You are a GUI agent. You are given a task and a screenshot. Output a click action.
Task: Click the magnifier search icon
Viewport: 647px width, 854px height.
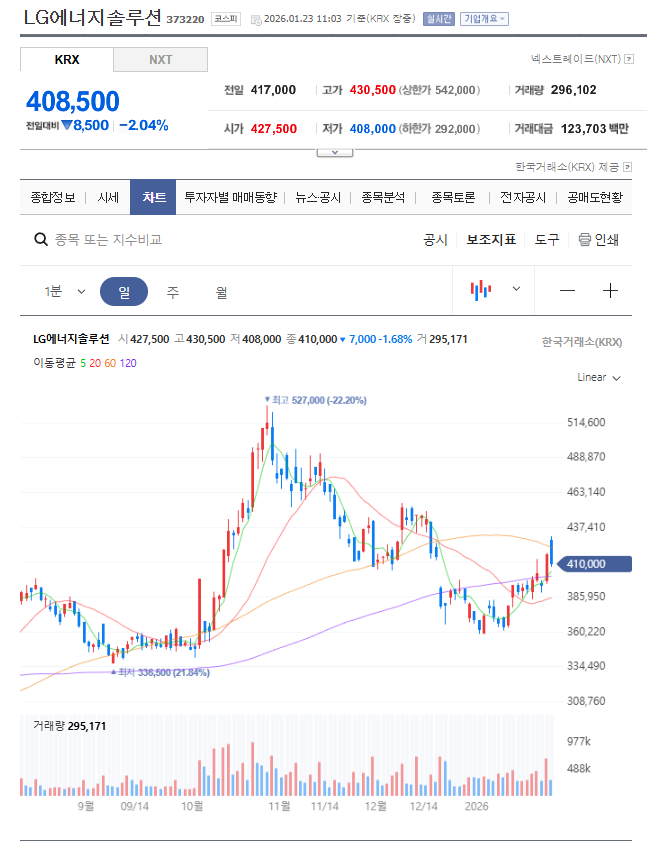(x=41, y=240)
